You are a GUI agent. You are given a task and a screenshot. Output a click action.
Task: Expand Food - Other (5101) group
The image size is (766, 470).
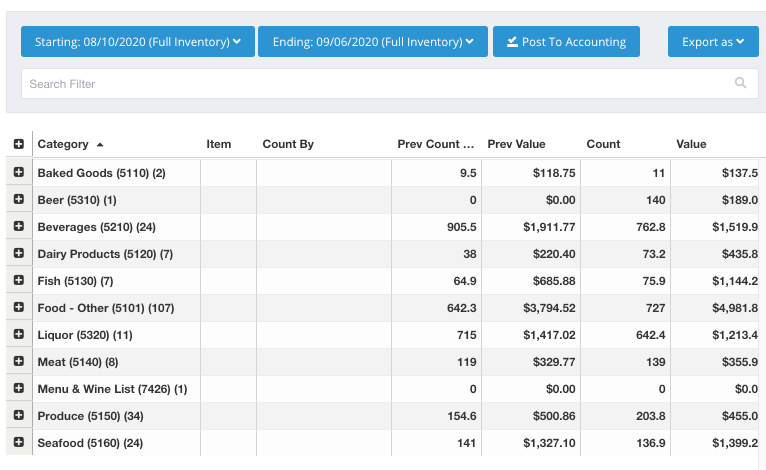click(x=19, y=308)
